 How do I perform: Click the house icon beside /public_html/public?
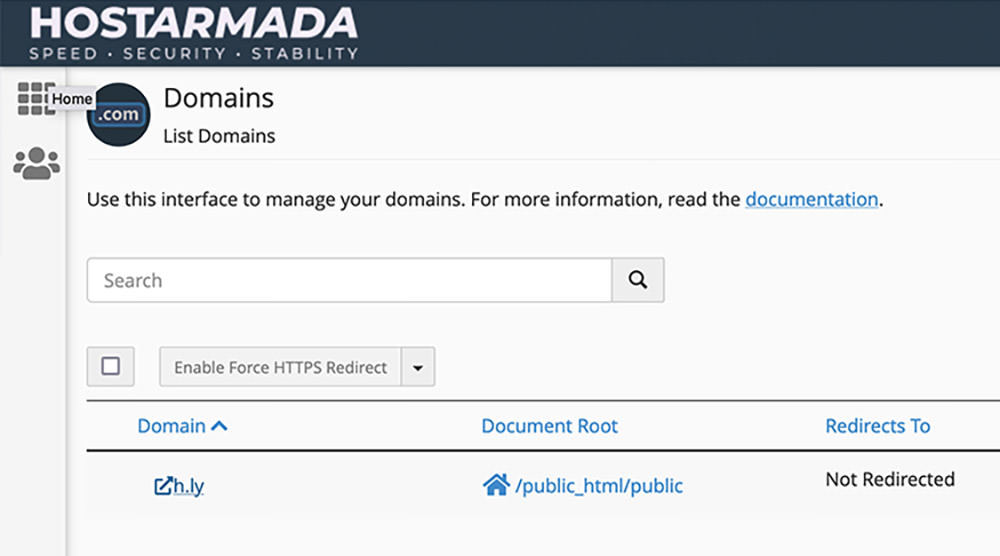pos(496,485)
